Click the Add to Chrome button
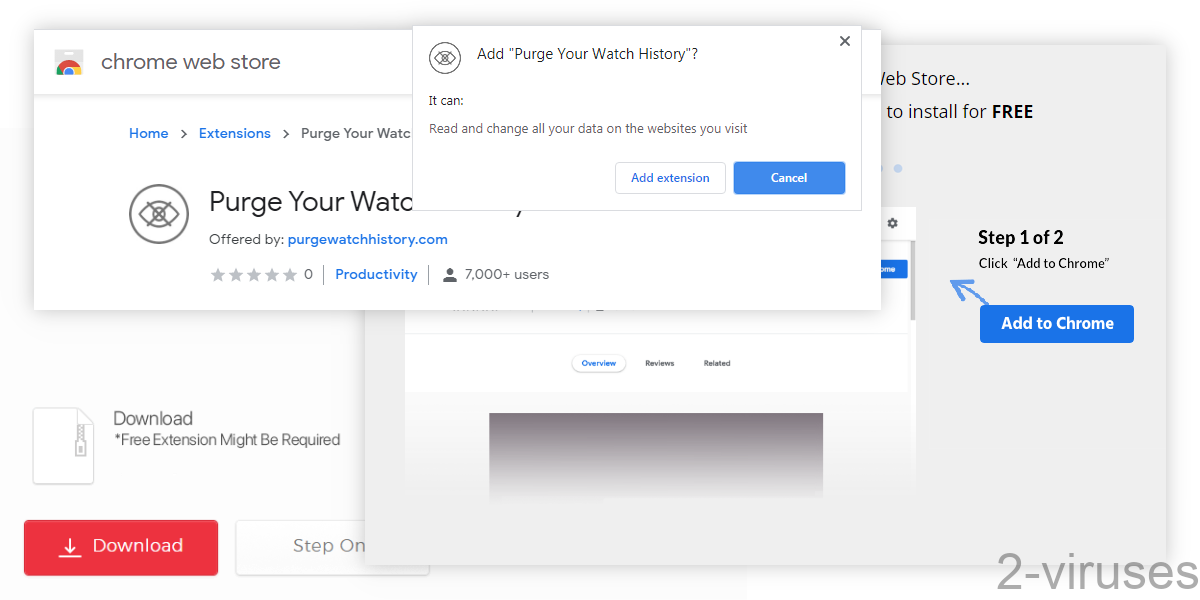The image size is (1200, 600). pyautogui.click(x=1056, y=323)
